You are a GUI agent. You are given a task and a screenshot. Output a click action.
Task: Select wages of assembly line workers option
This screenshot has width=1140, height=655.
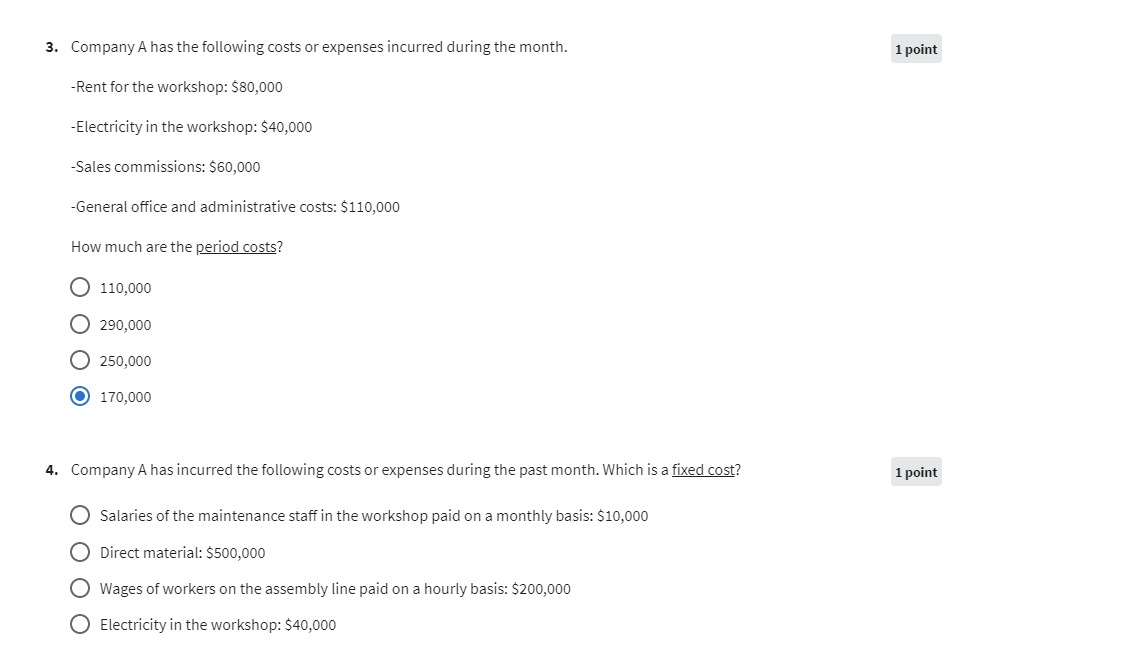(80, 588)
